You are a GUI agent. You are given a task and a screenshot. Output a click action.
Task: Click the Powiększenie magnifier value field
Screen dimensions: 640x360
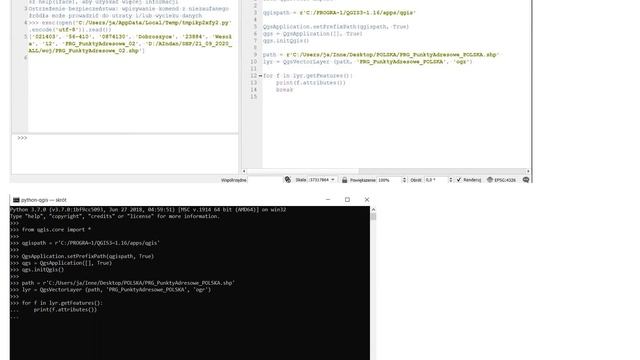(390, 180)
